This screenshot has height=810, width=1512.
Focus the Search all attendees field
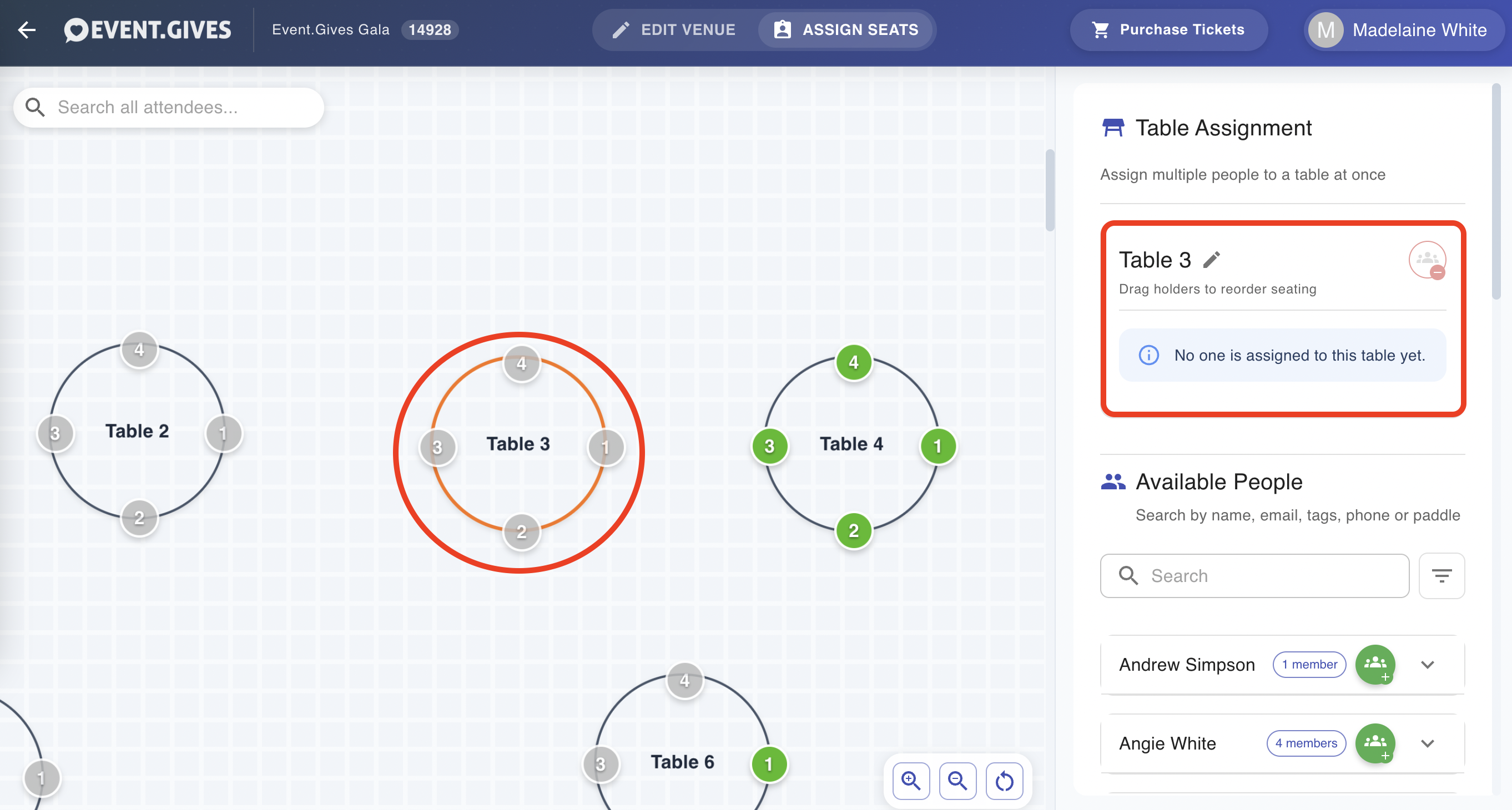(169, 107)
